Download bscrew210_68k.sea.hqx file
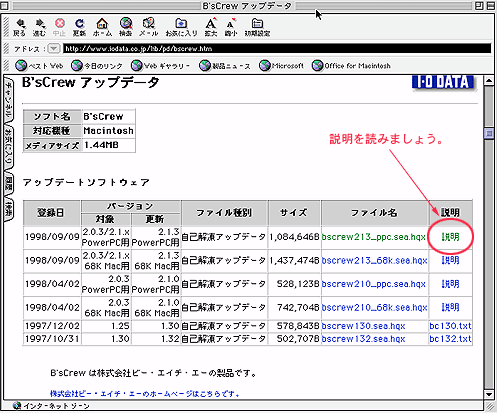This screenshot has height=413, width=497. [x=374, y=307]
